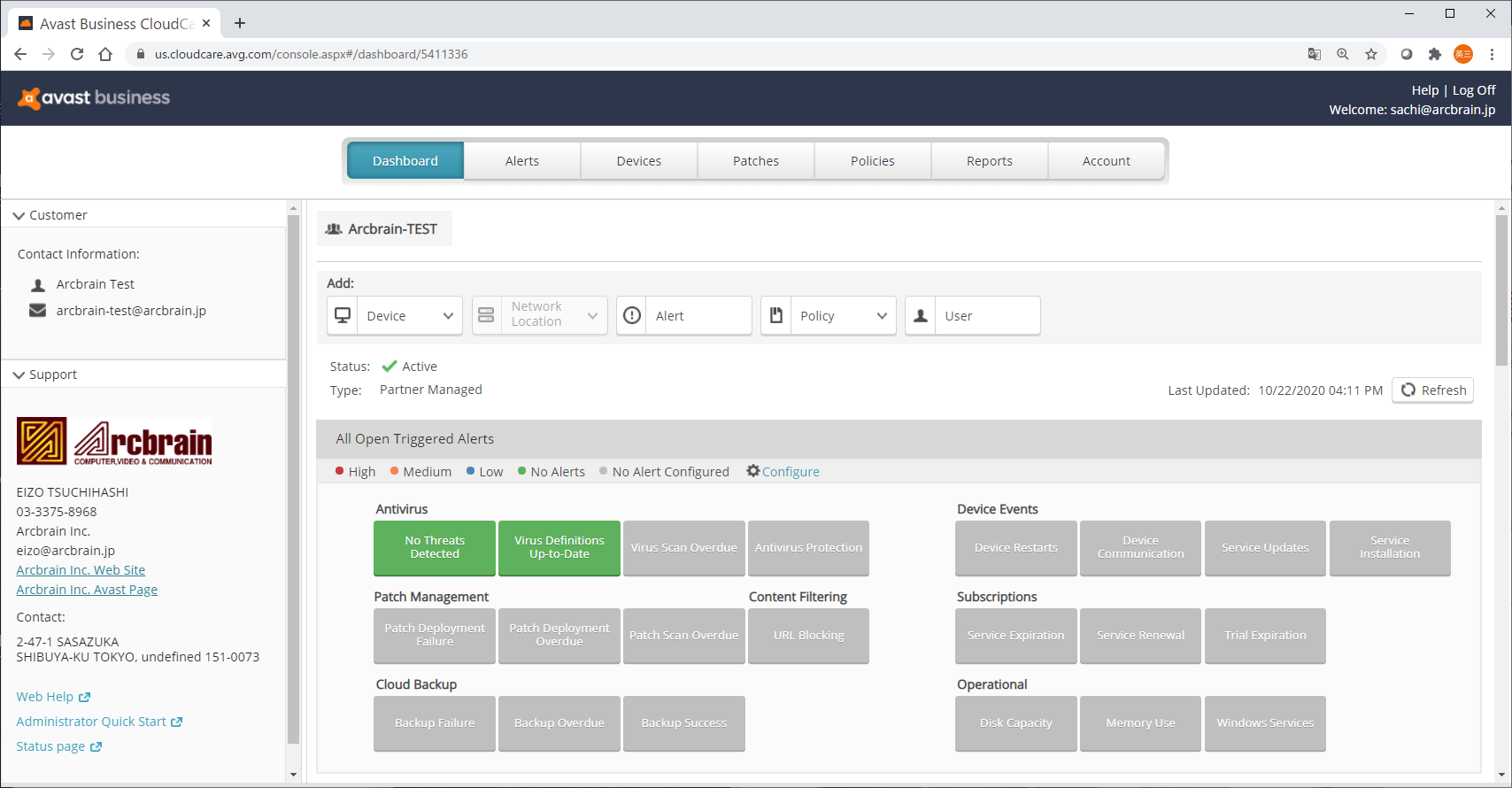Viewport: 1512px width, 788px height.
Task: Open the Patches tab
Action: tap(756, 161)
